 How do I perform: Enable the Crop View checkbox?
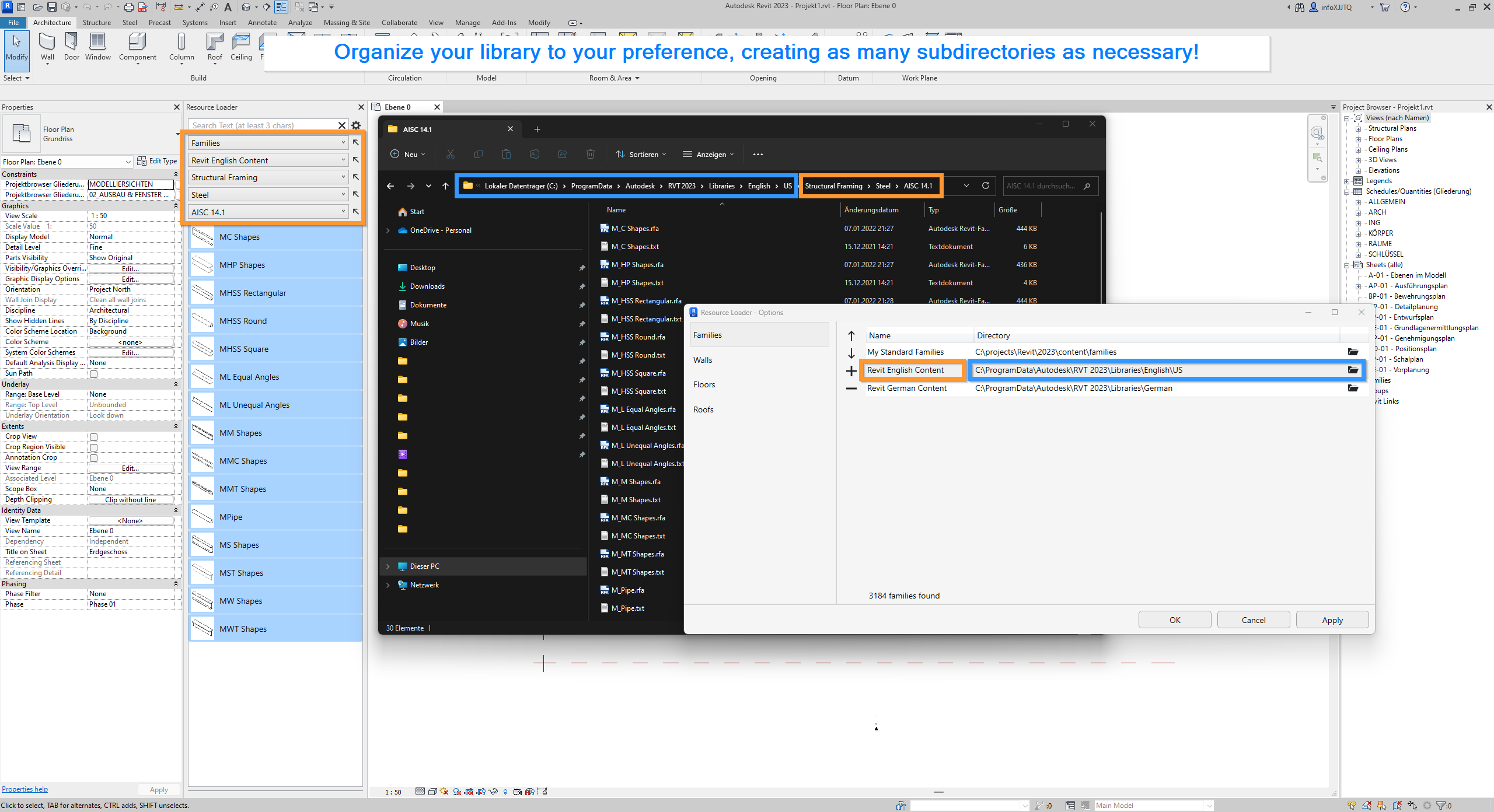pyautogui.click(x=93, y=437)
